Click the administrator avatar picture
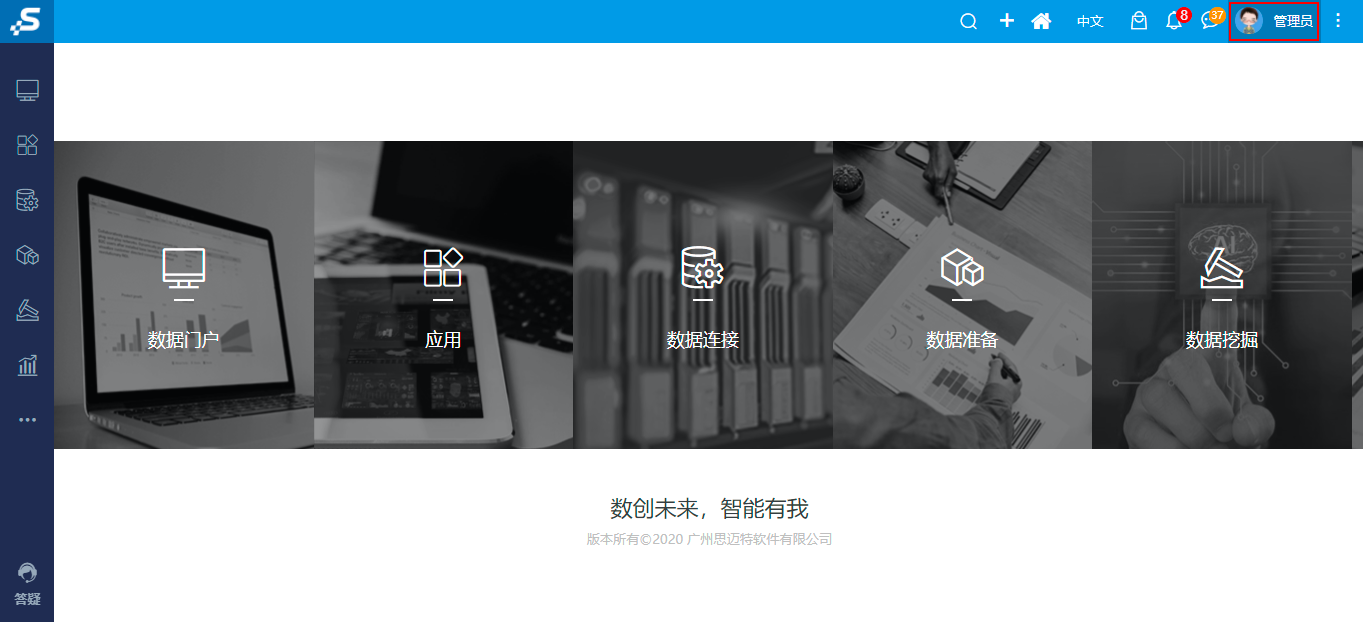1363x622 pixels. [1249, 21]
